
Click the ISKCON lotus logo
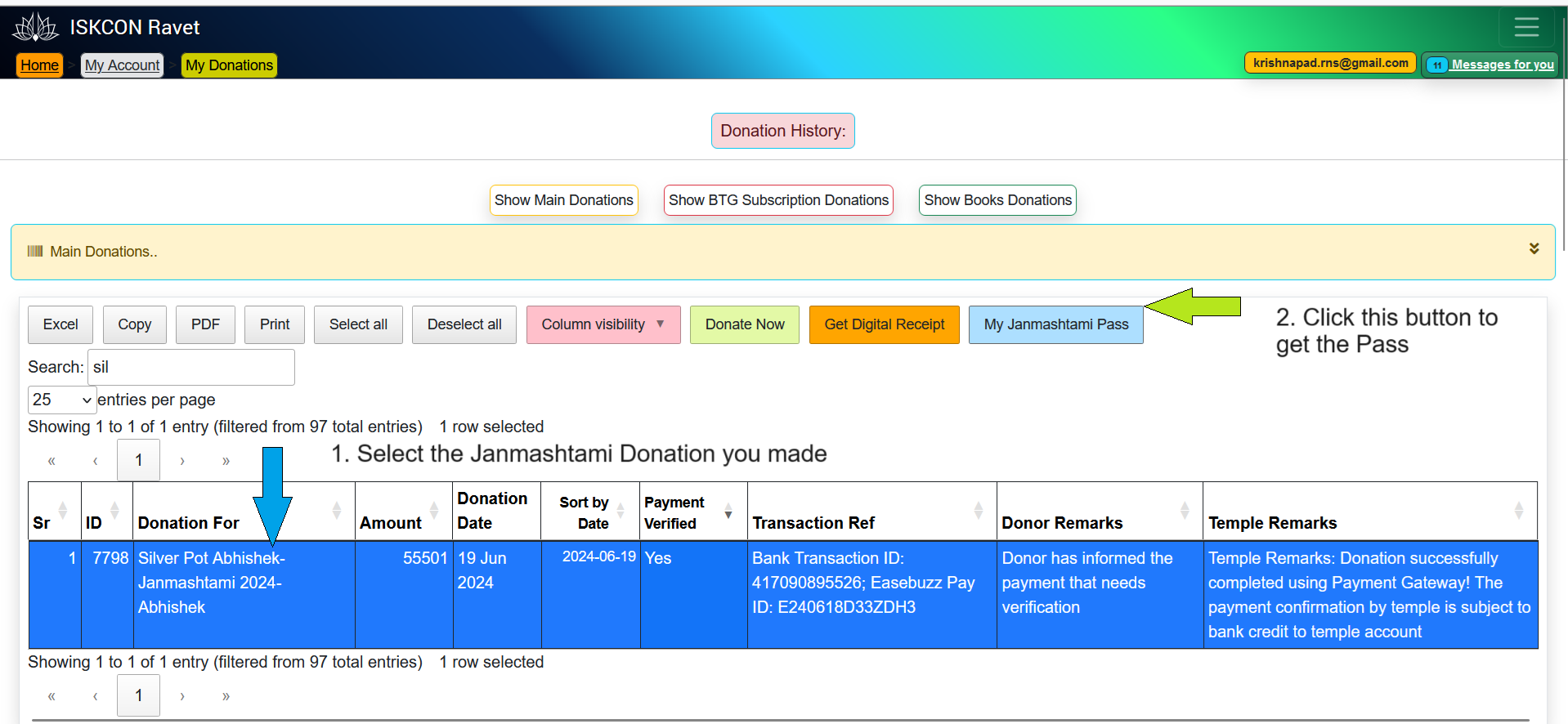pyautogui.click(x=36, y=27)
